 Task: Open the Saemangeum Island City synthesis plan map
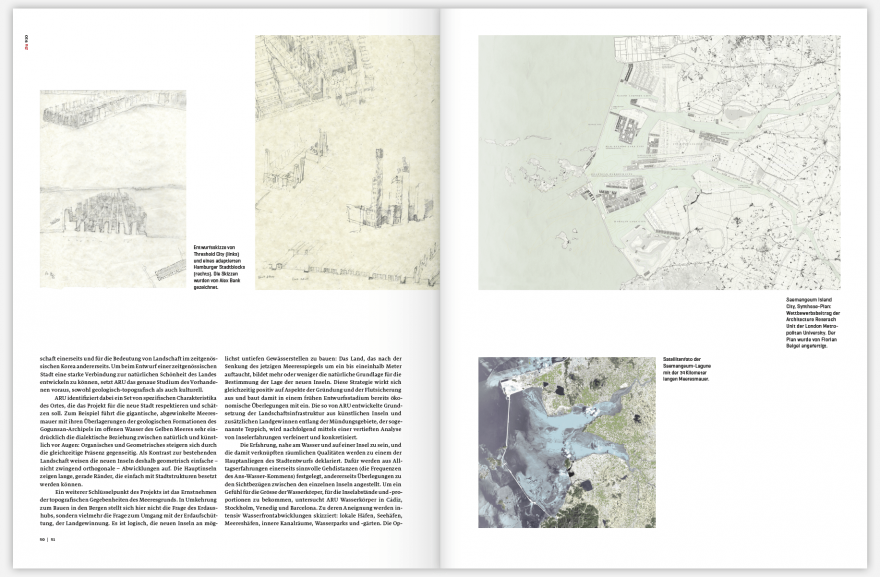[x=659, y=163]
